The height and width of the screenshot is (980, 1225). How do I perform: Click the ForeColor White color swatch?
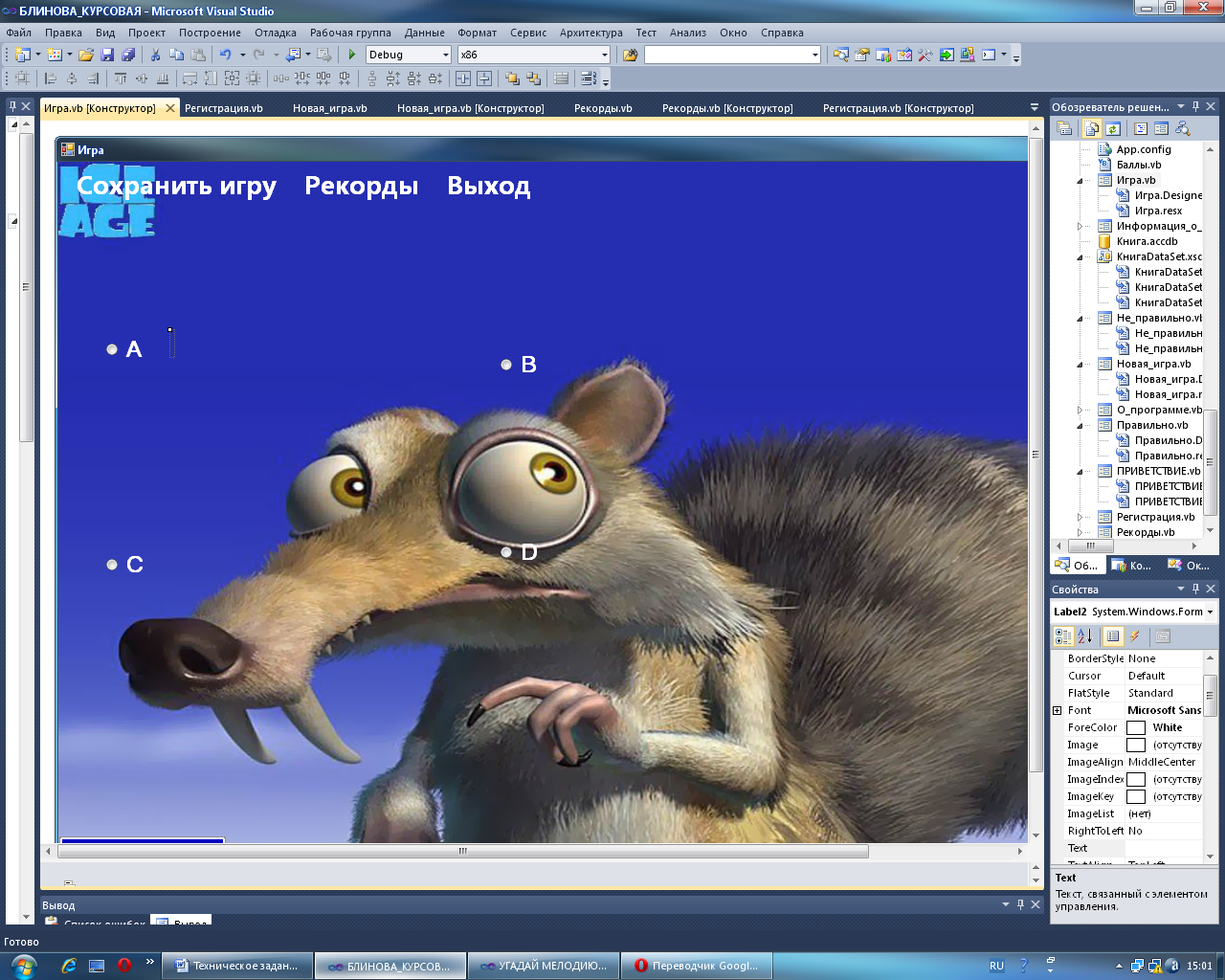pos(1136,727)
